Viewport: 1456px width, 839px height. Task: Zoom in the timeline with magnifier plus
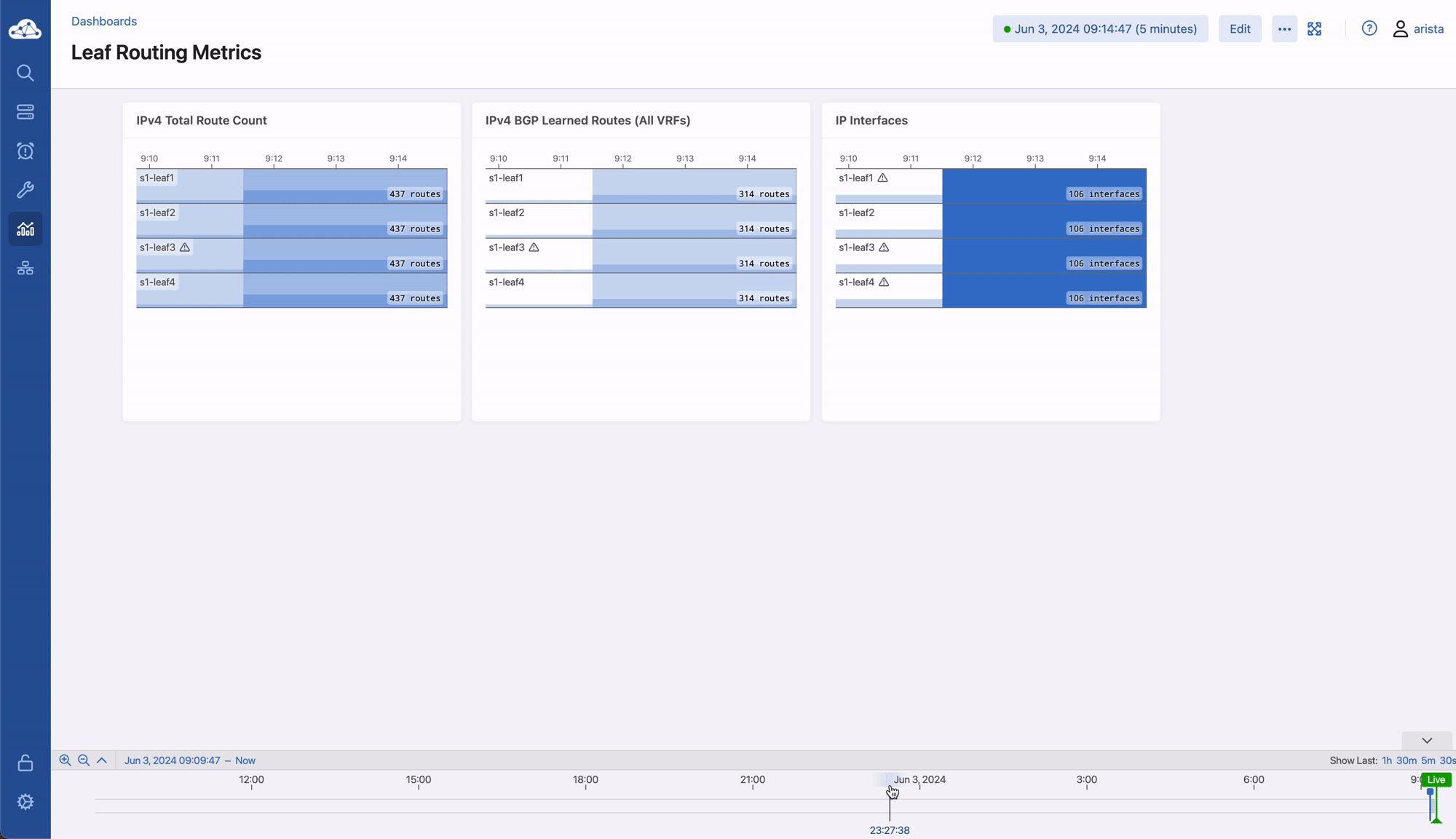(x=65, y=760)
